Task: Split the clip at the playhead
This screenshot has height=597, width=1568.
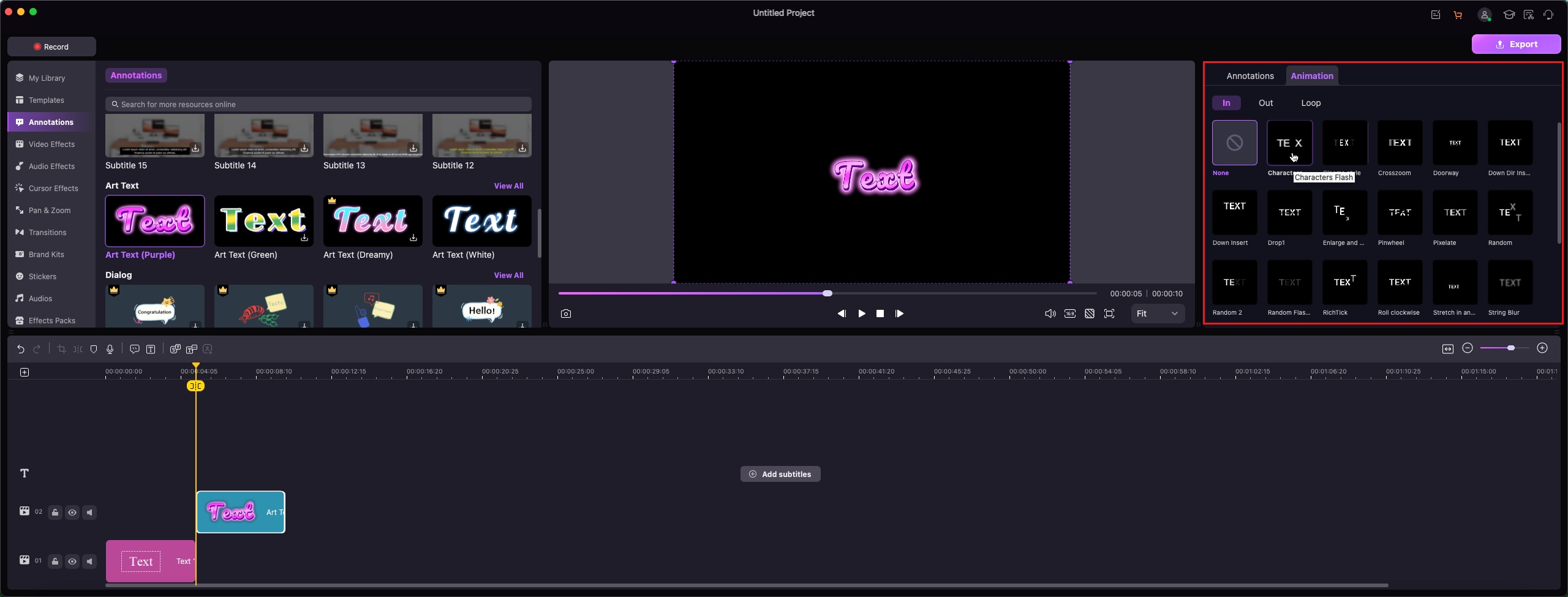Action: point(77,349)
